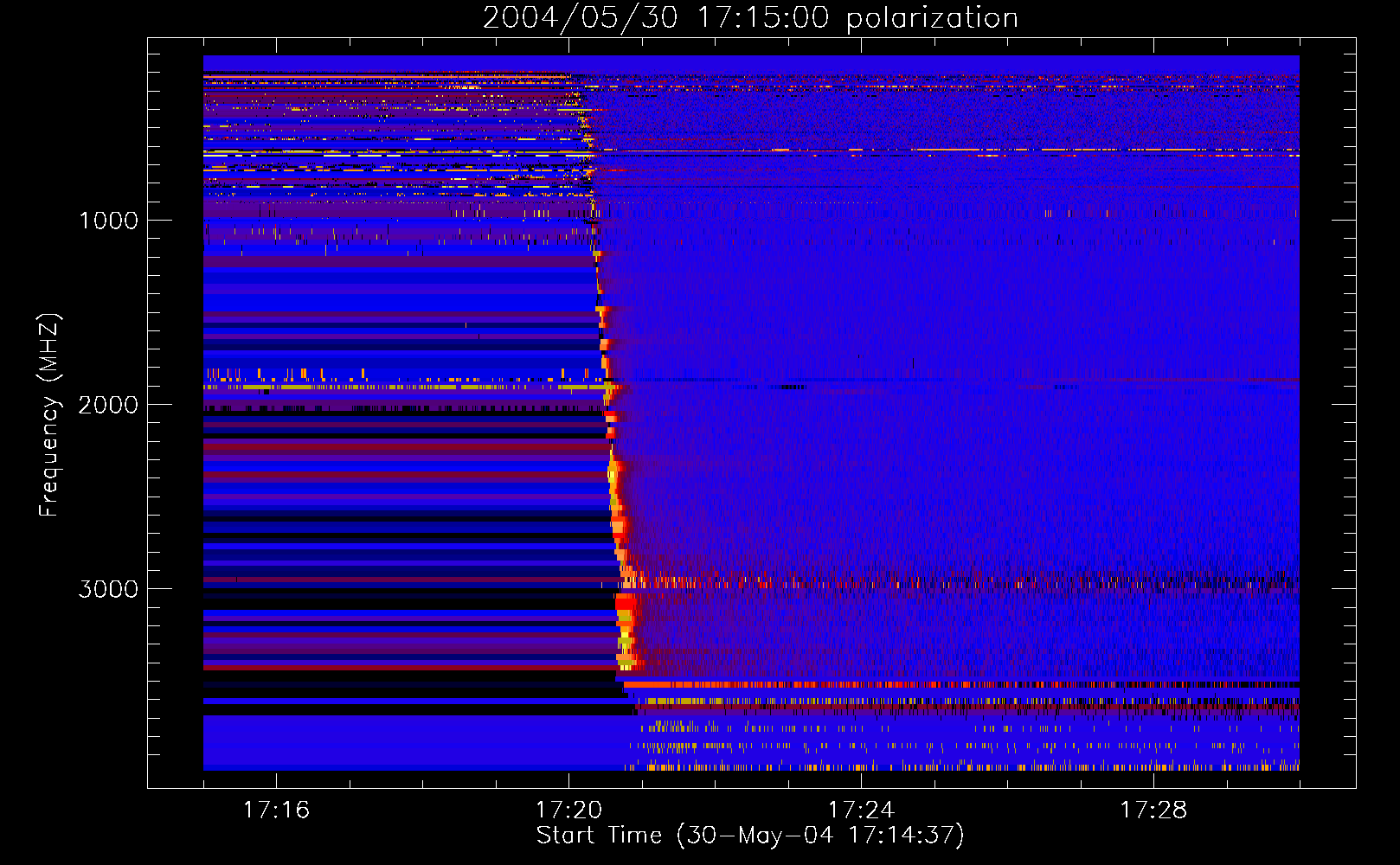Click the 17:28 time tick label
Screen dimensions: 1400x865
(x=1153, y=810)
